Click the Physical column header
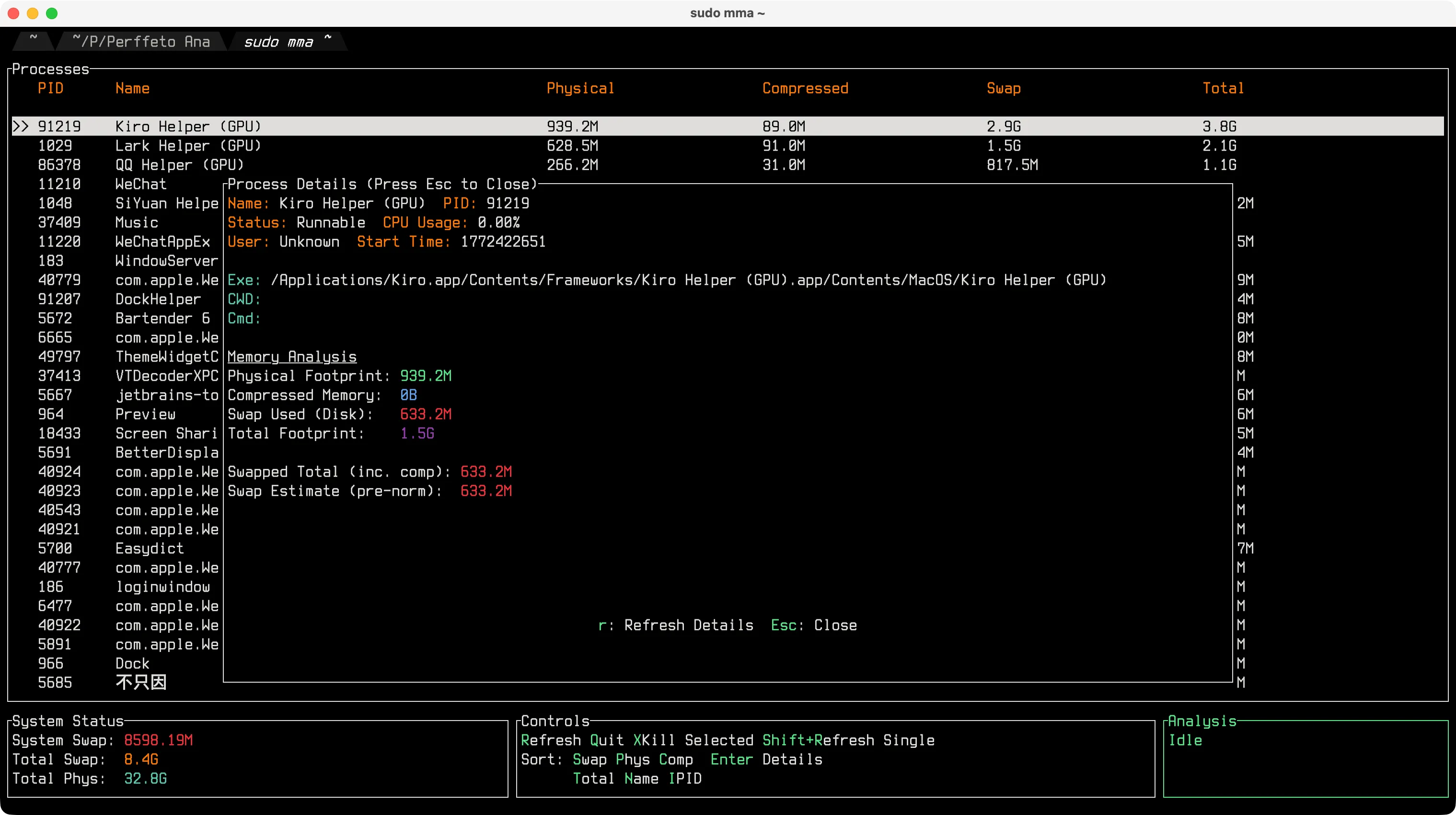The image size is (1456, 815). [580, 88]
